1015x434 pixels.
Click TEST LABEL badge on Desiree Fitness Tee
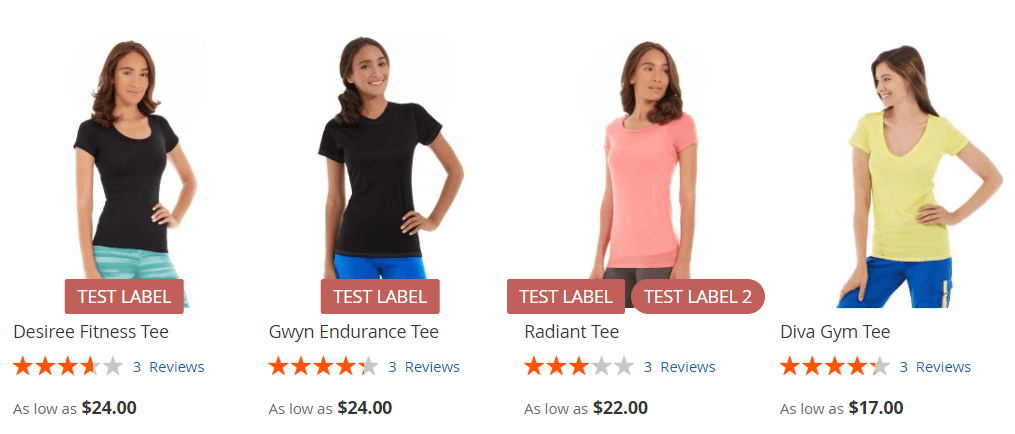[x=124, y=297]
